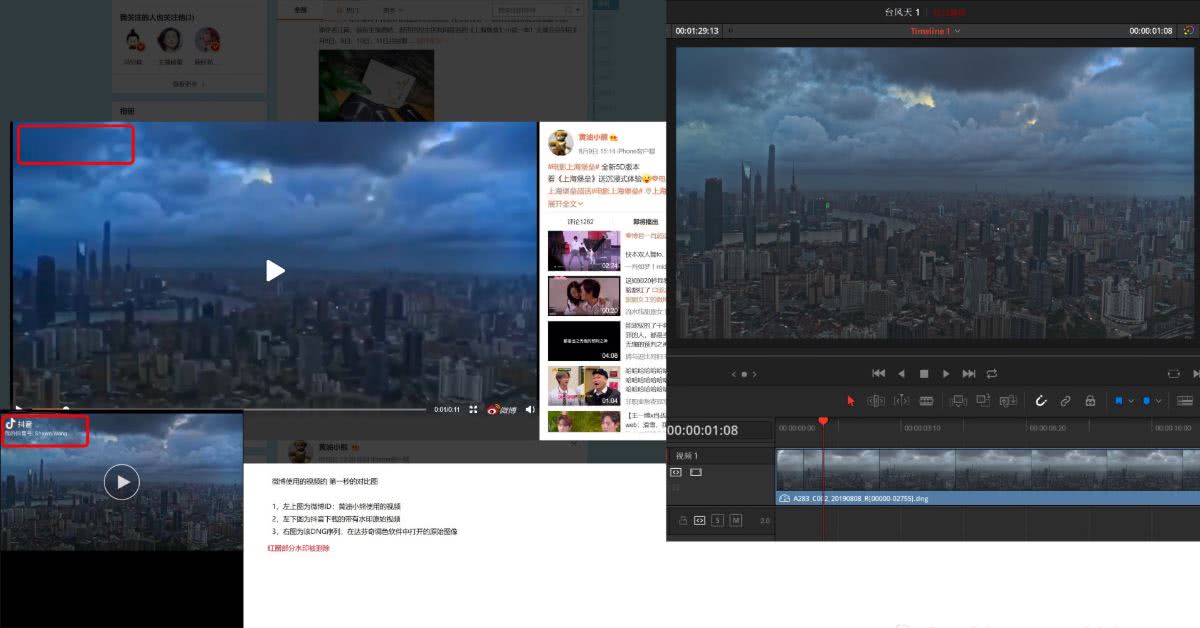Add a blue flag to clip

[x=1119, y=400]
